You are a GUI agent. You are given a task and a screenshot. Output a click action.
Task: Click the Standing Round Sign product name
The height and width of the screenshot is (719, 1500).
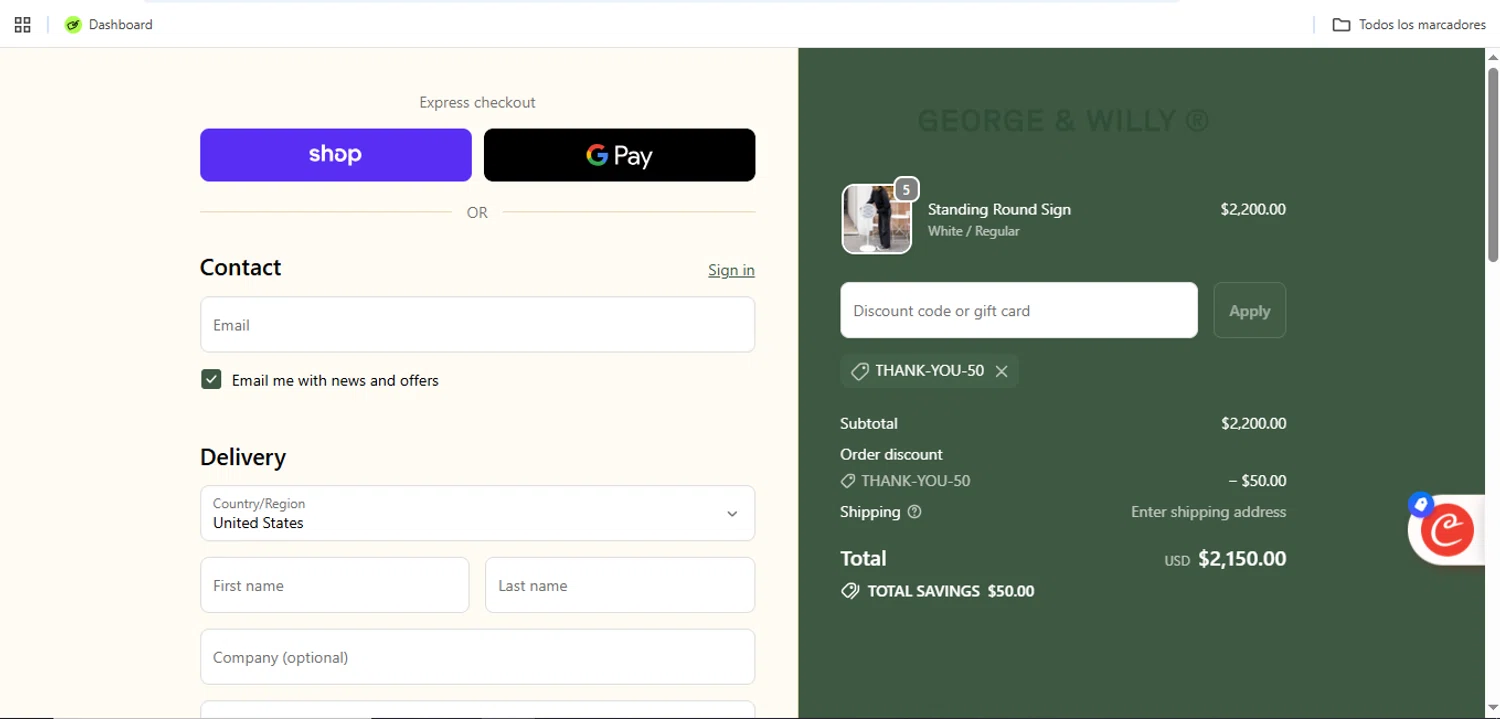(x=999, y=209)
